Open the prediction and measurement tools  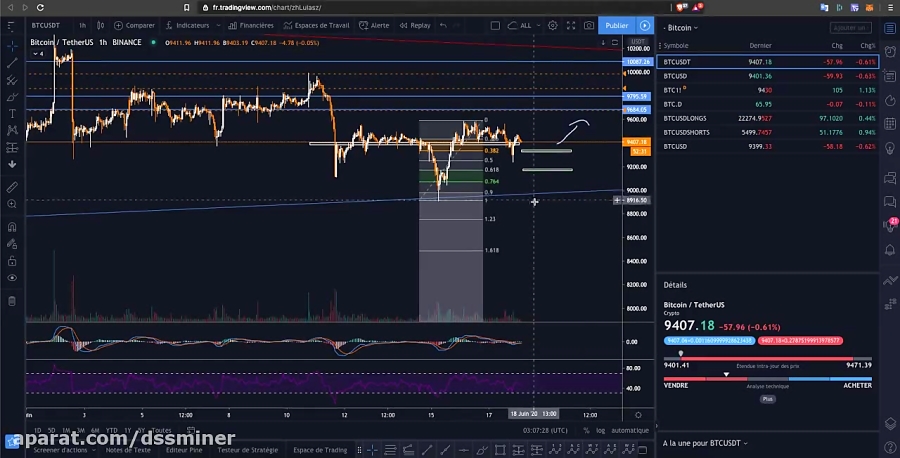(x=12, y=148)
